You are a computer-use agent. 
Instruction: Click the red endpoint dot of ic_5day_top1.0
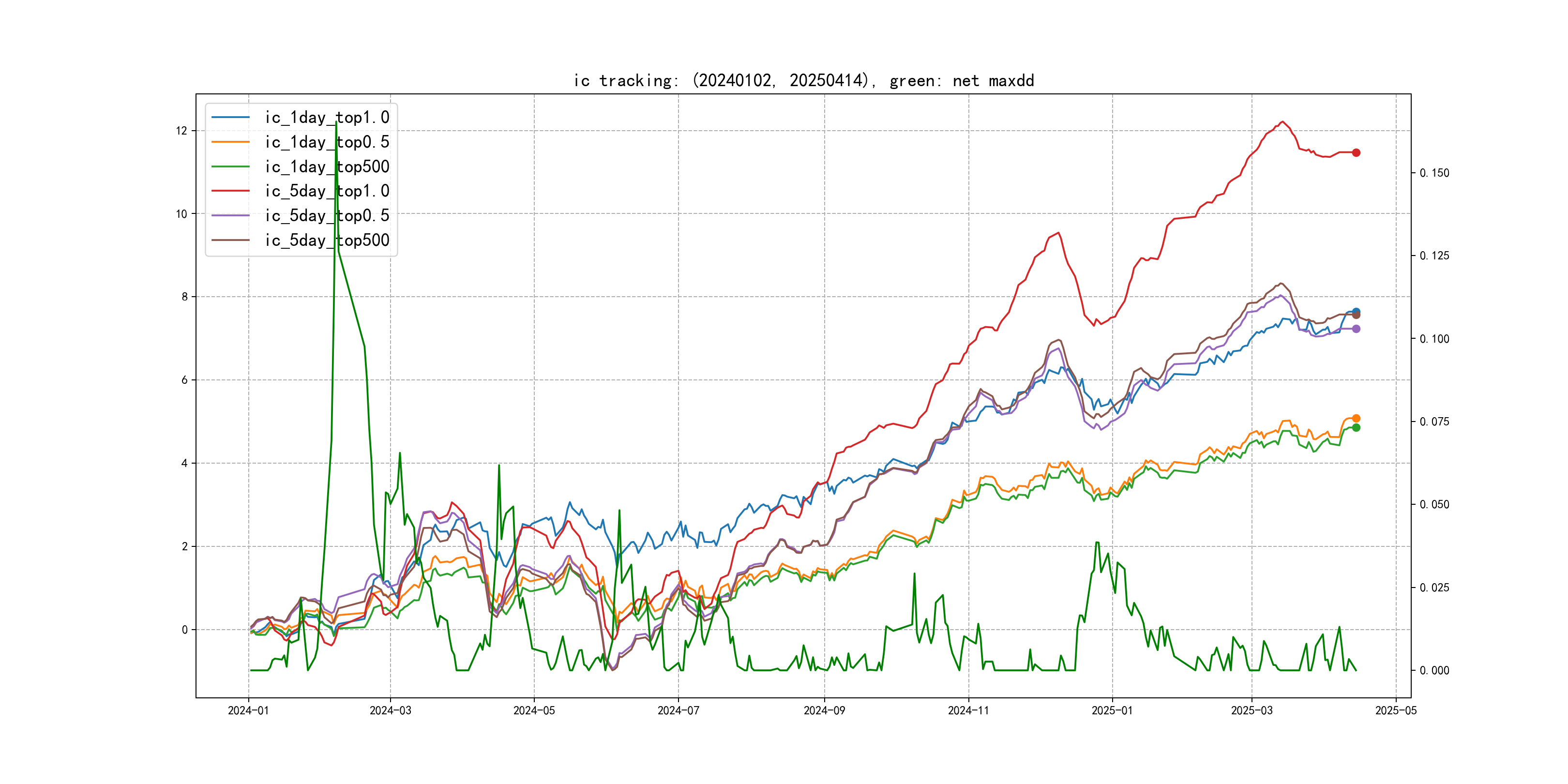point(1356,153)
